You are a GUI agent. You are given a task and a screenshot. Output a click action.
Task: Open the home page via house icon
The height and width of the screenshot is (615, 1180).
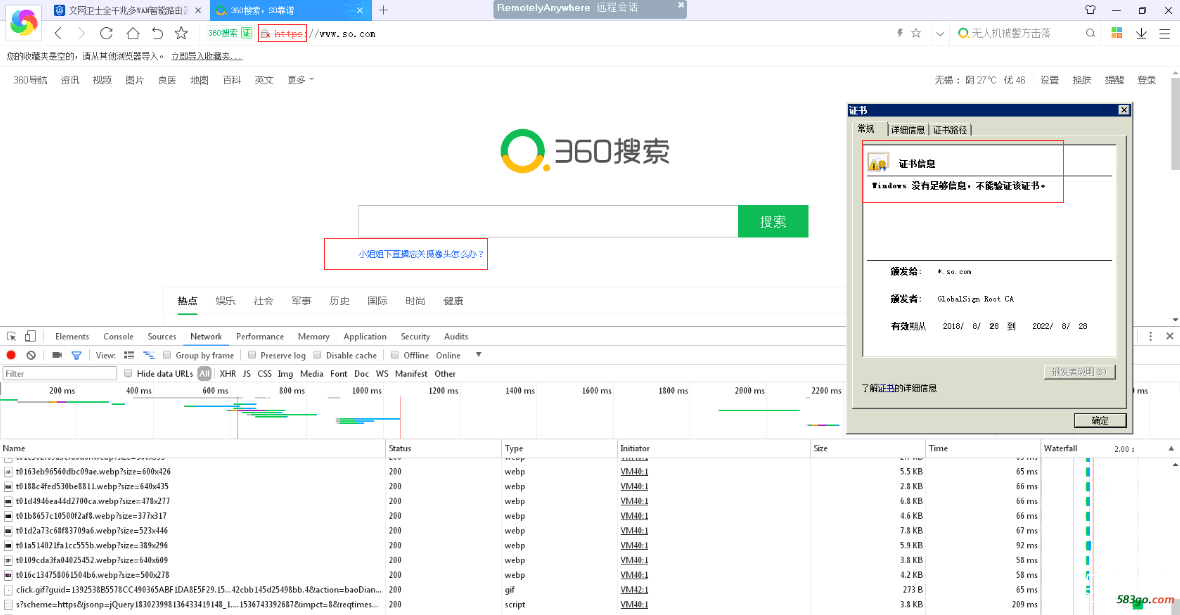[x=132, y=33]
